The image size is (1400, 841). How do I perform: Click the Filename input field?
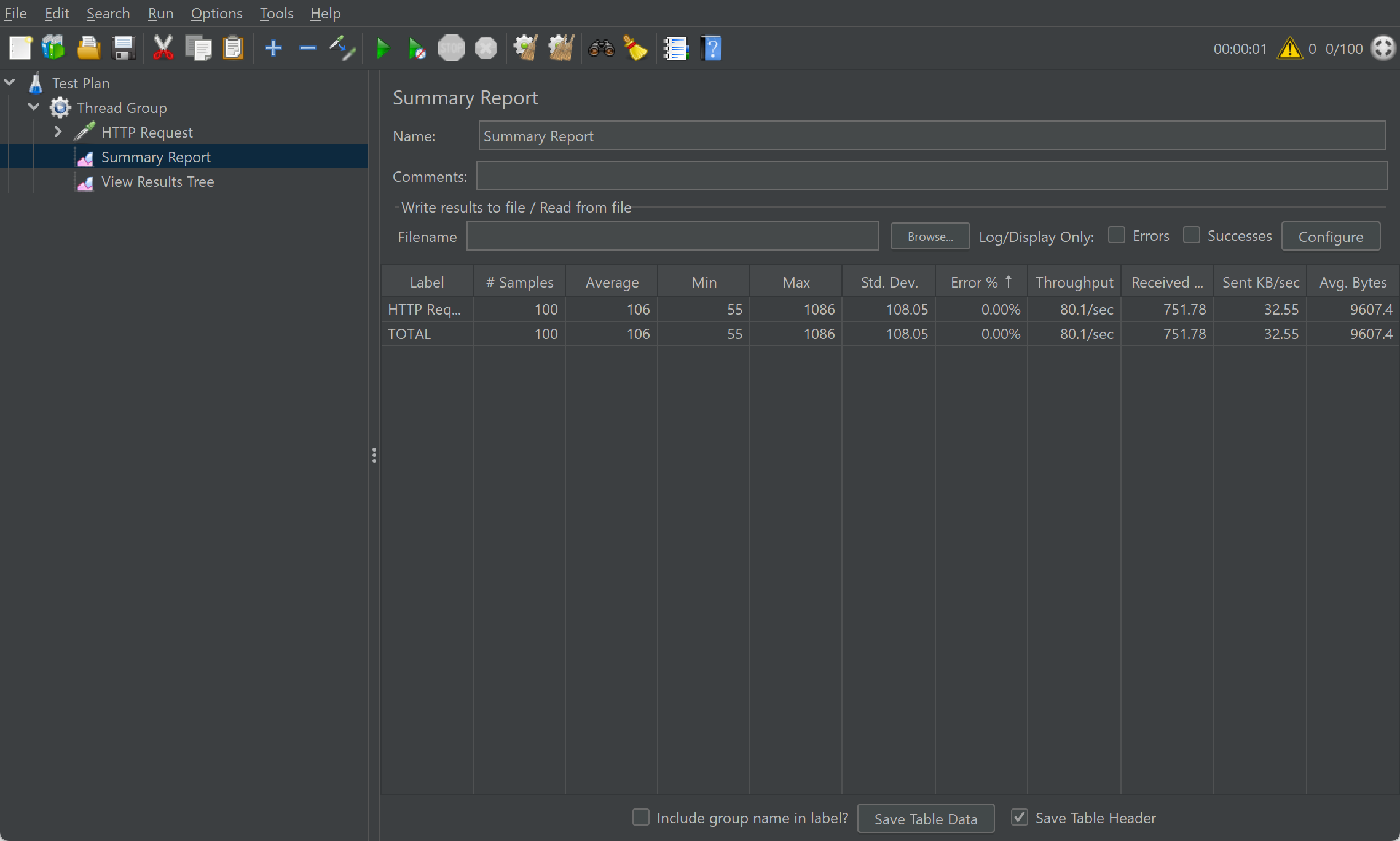672,237
